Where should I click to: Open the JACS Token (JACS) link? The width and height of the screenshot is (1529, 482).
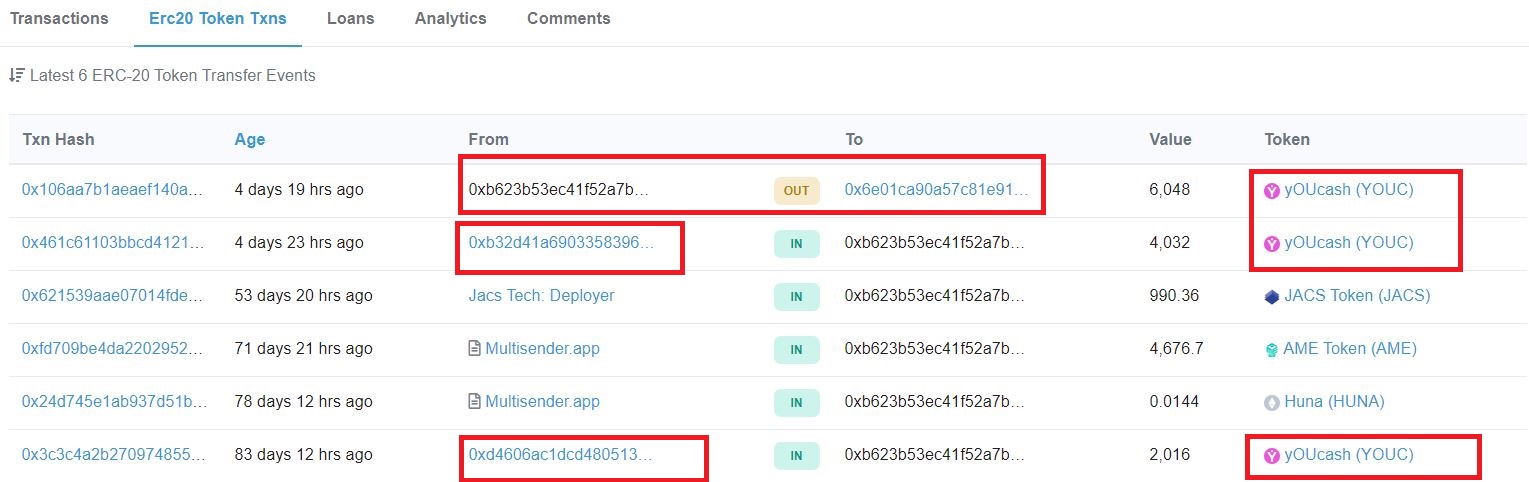(x=1357, y=295)
